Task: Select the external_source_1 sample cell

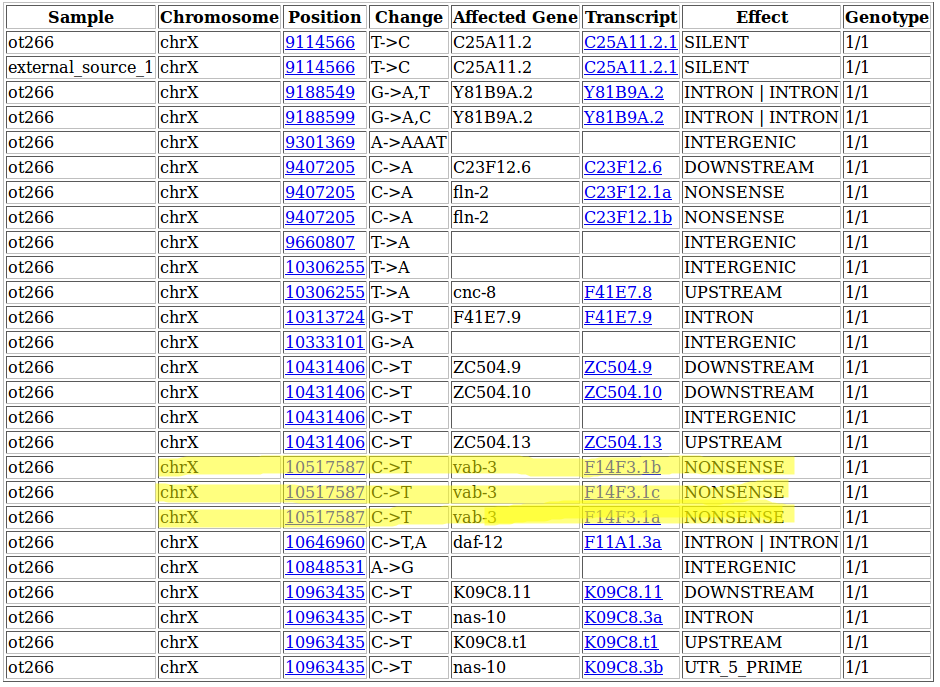Action: click(x=81, y=67)
